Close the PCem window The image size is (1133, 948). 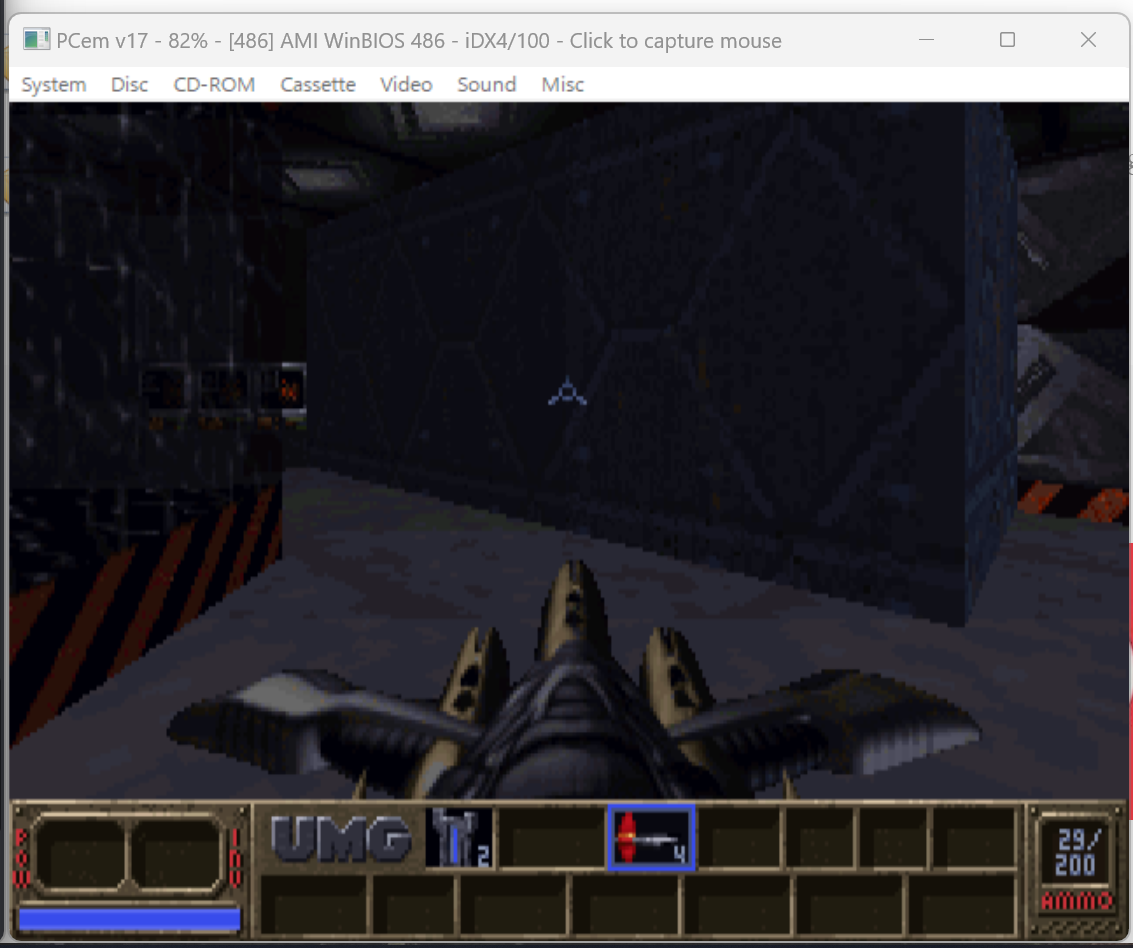coord(1088,40)
